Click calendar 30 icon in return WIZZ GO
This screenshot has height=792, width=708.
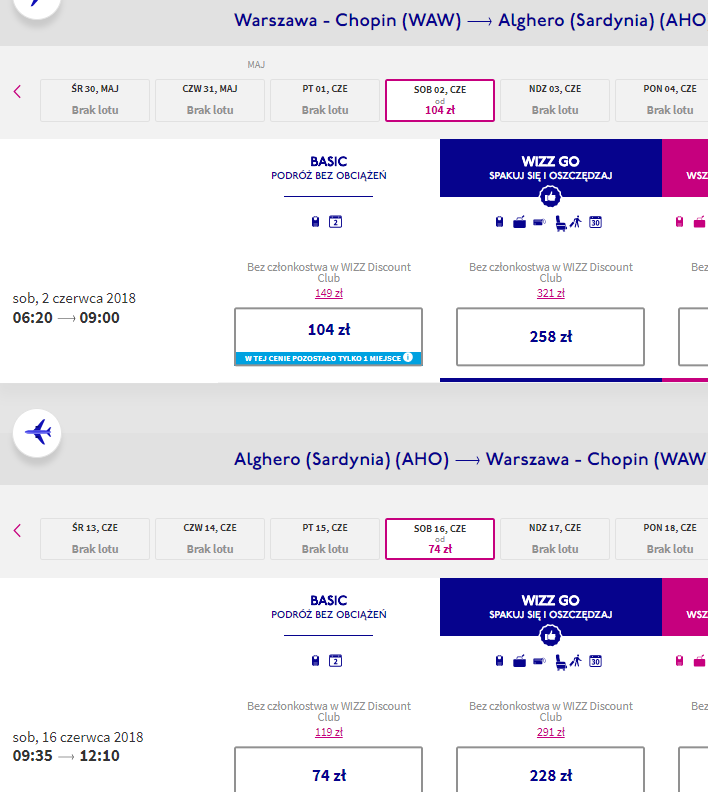595,661
